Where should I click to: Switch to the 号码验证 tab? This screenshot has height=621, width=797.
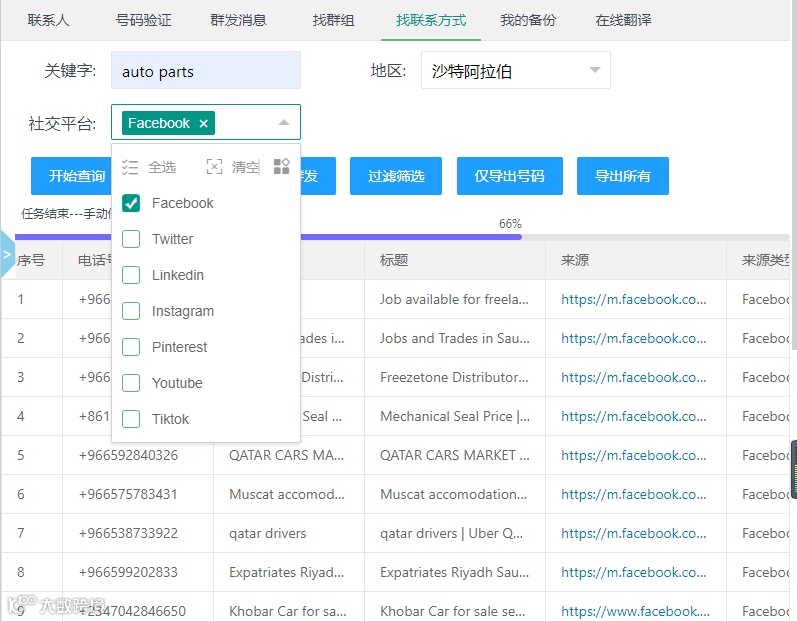[143, 20]
